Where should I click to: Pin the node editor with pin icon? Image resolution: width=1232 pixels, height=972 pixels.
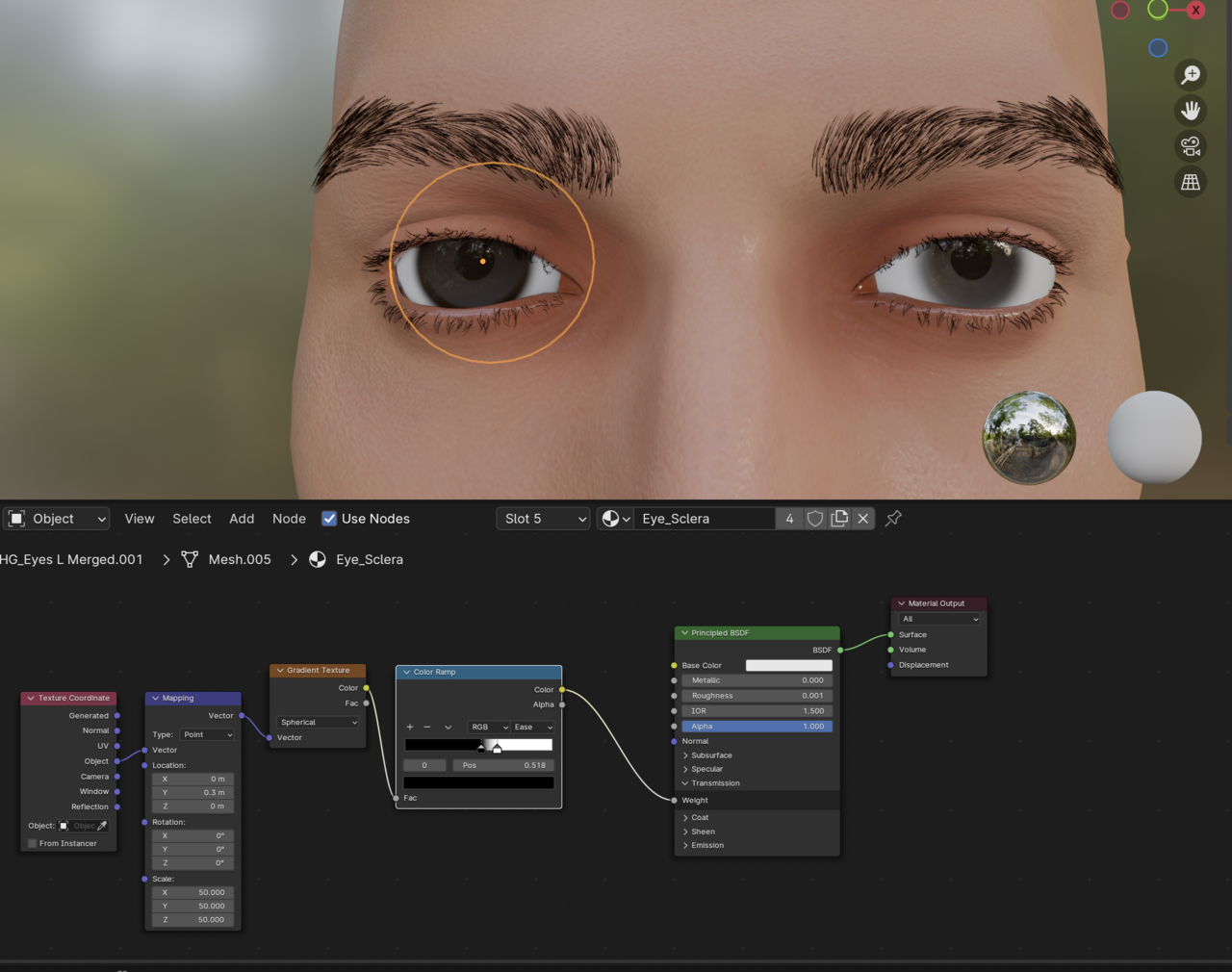pyautogui.click(x=893, y=519)
